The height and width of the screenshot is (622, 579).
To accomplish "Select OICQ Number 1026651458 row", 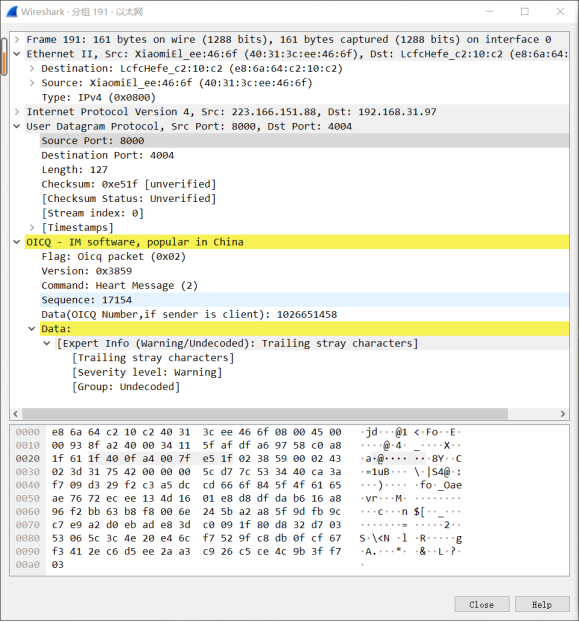I will click(305, 315).
